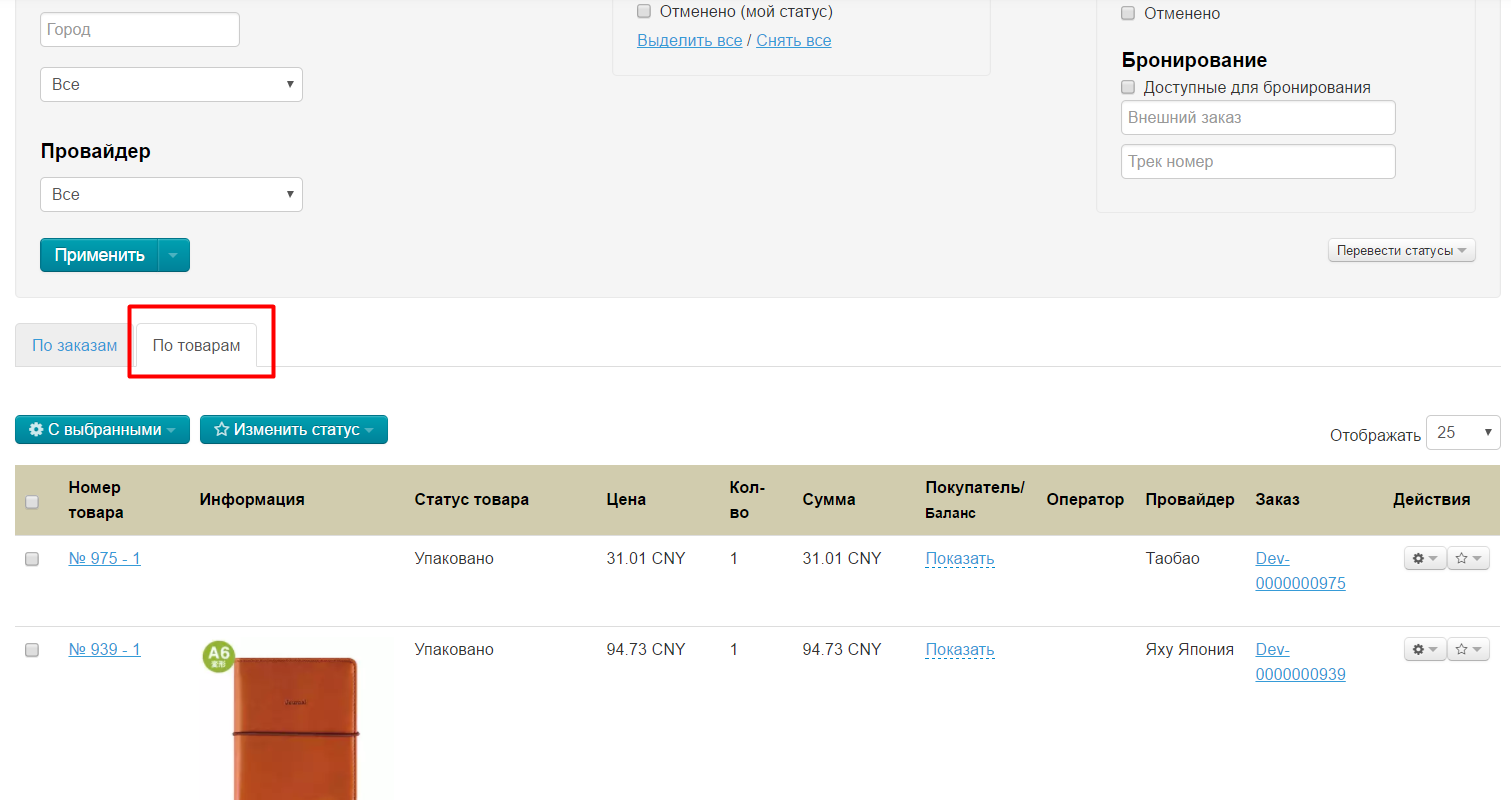The width and height of the screenshot is (1511, 800).
Task: Click the 'Трек номер' input field
Action: coord(1257,162)
